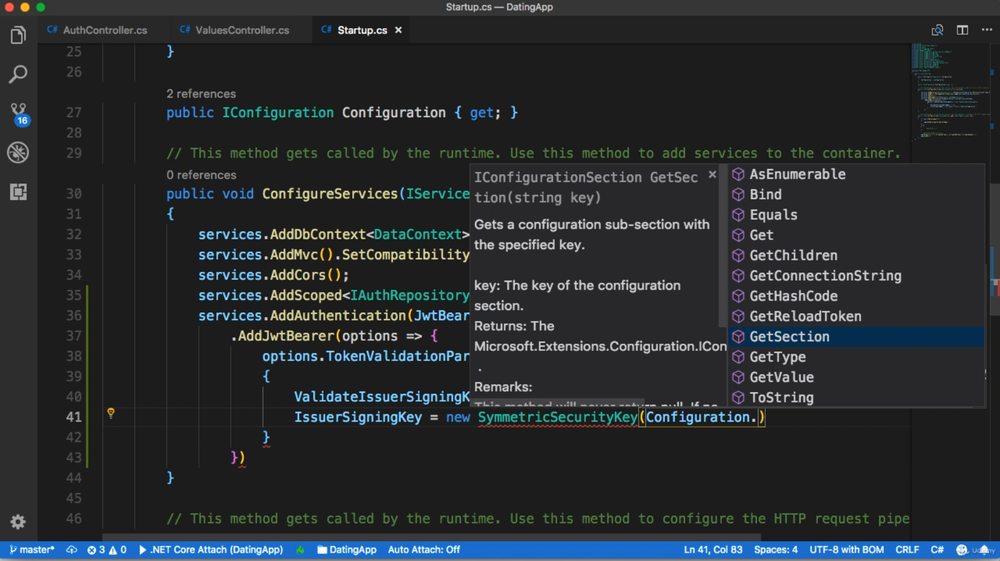Screen dimensions: 1000x561
Task: Click the split editor icon
Action: click(x=962, y=30)
